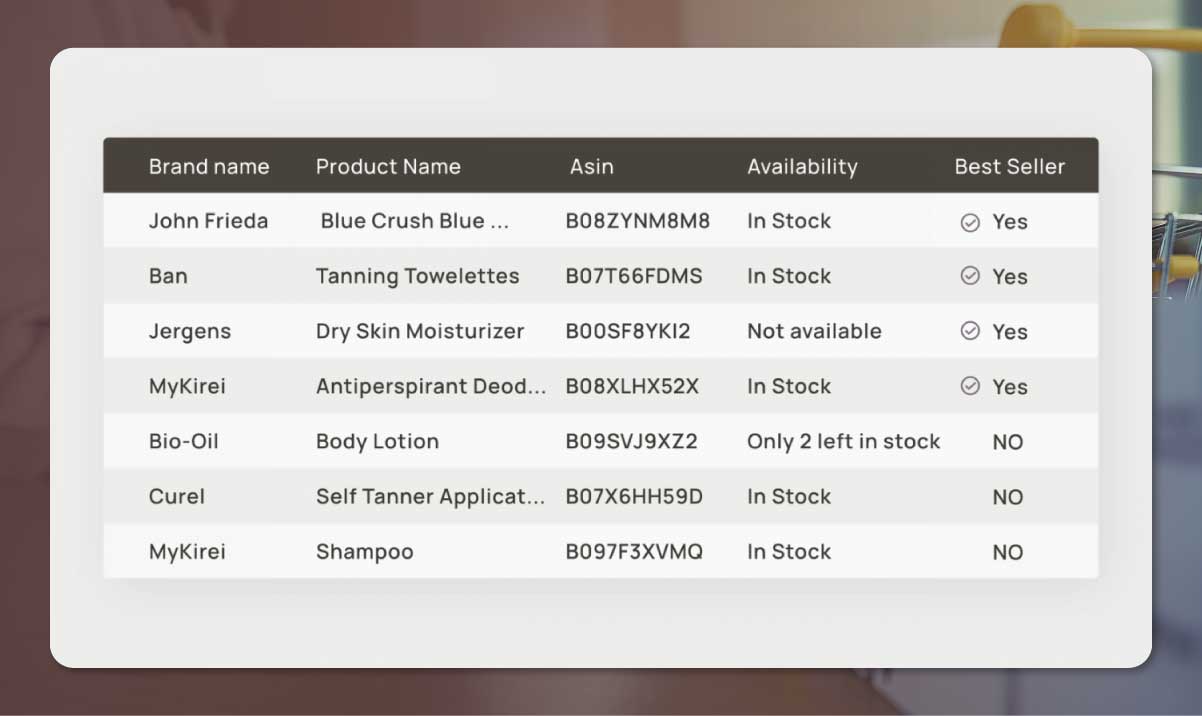Select ASIN B08ZYNM8M8 cell
This screenshot has height=716, width=1202.
[x=638, y=221]
